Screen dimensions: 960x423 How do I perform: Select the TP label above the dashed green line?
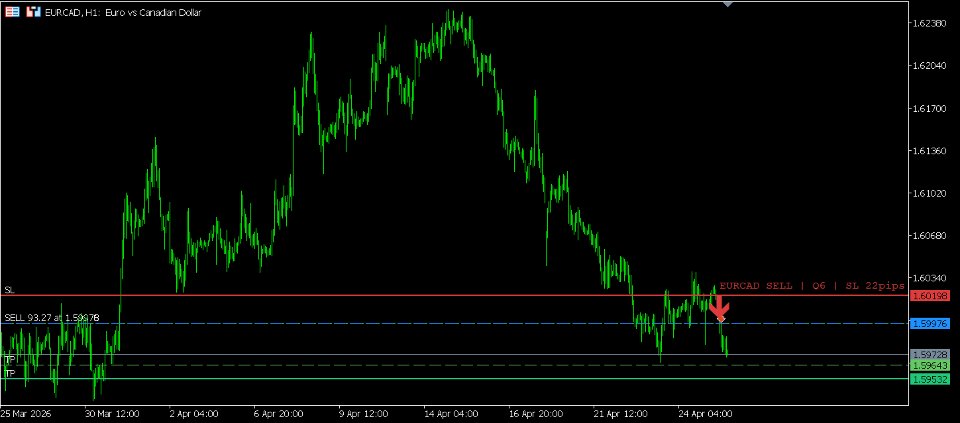(9, 359)
